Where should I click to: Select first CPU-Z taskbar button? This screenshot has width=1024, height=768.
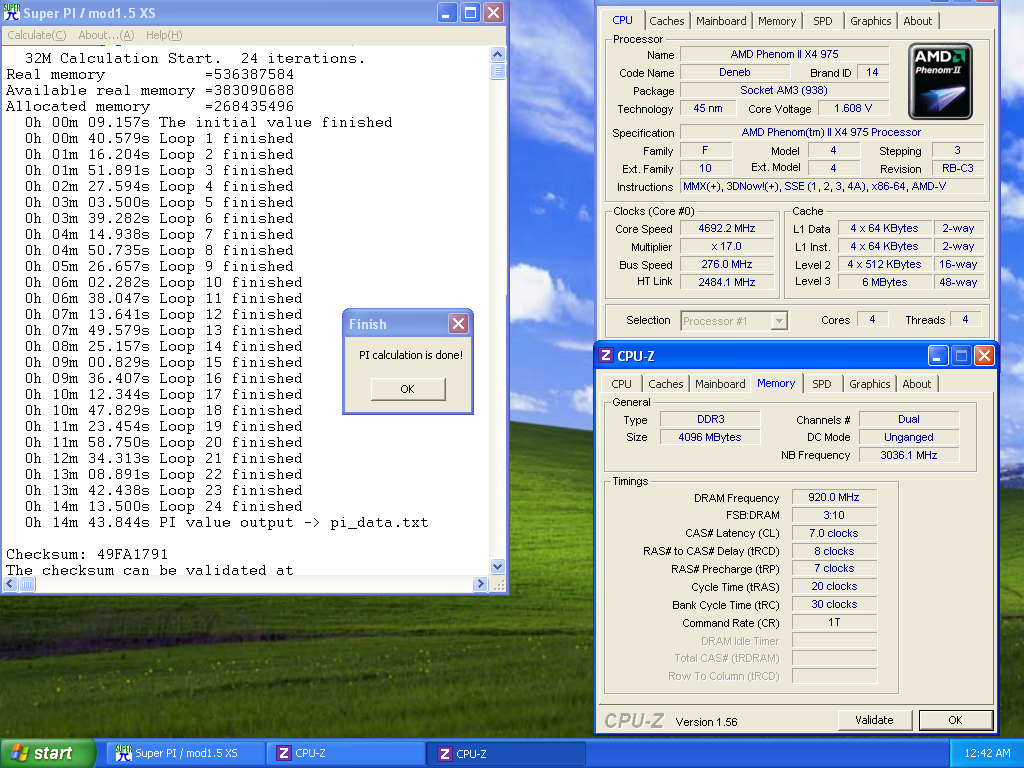pos(346,753)
